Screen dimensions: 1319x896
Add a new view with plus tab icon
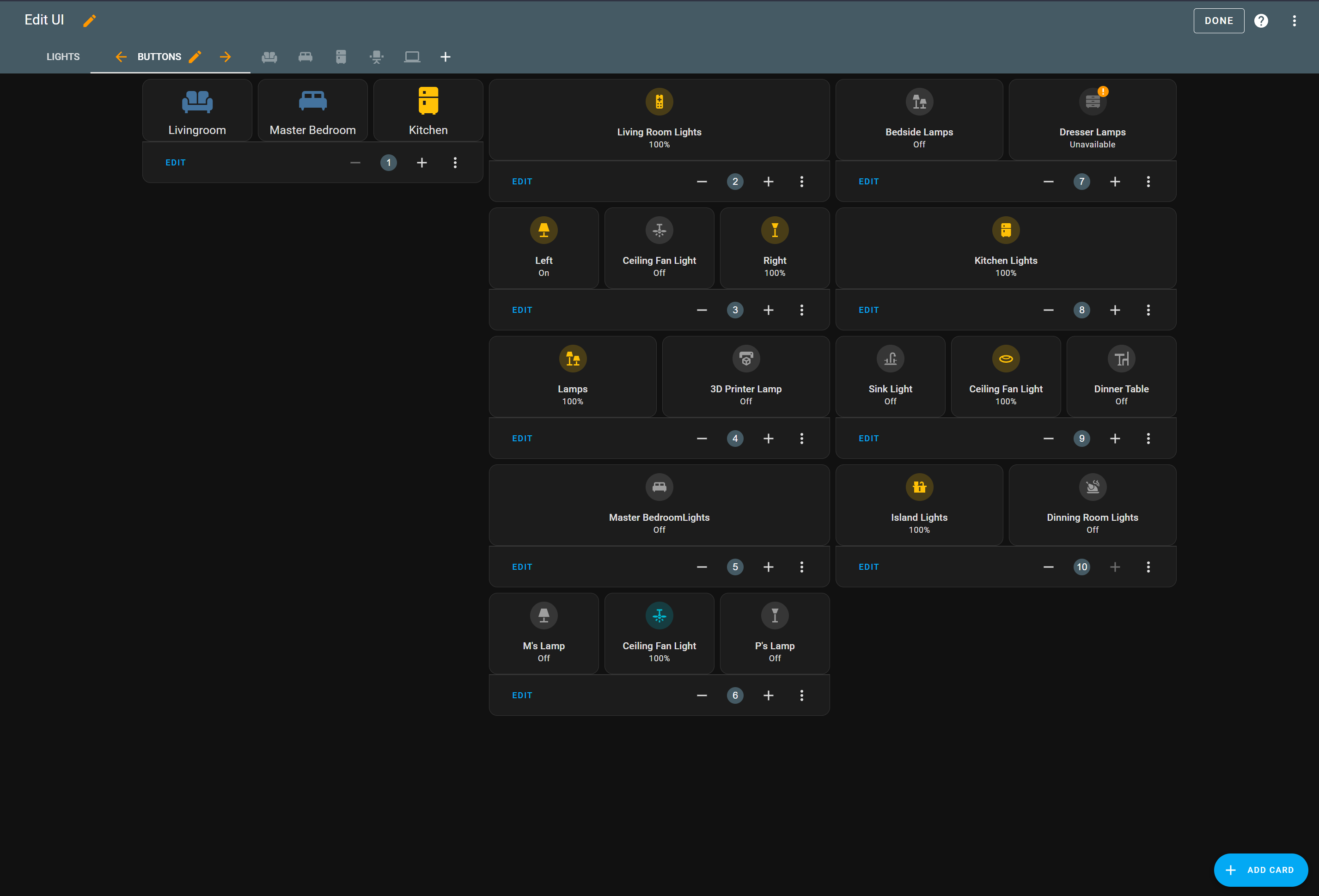[x=446, y=57]
